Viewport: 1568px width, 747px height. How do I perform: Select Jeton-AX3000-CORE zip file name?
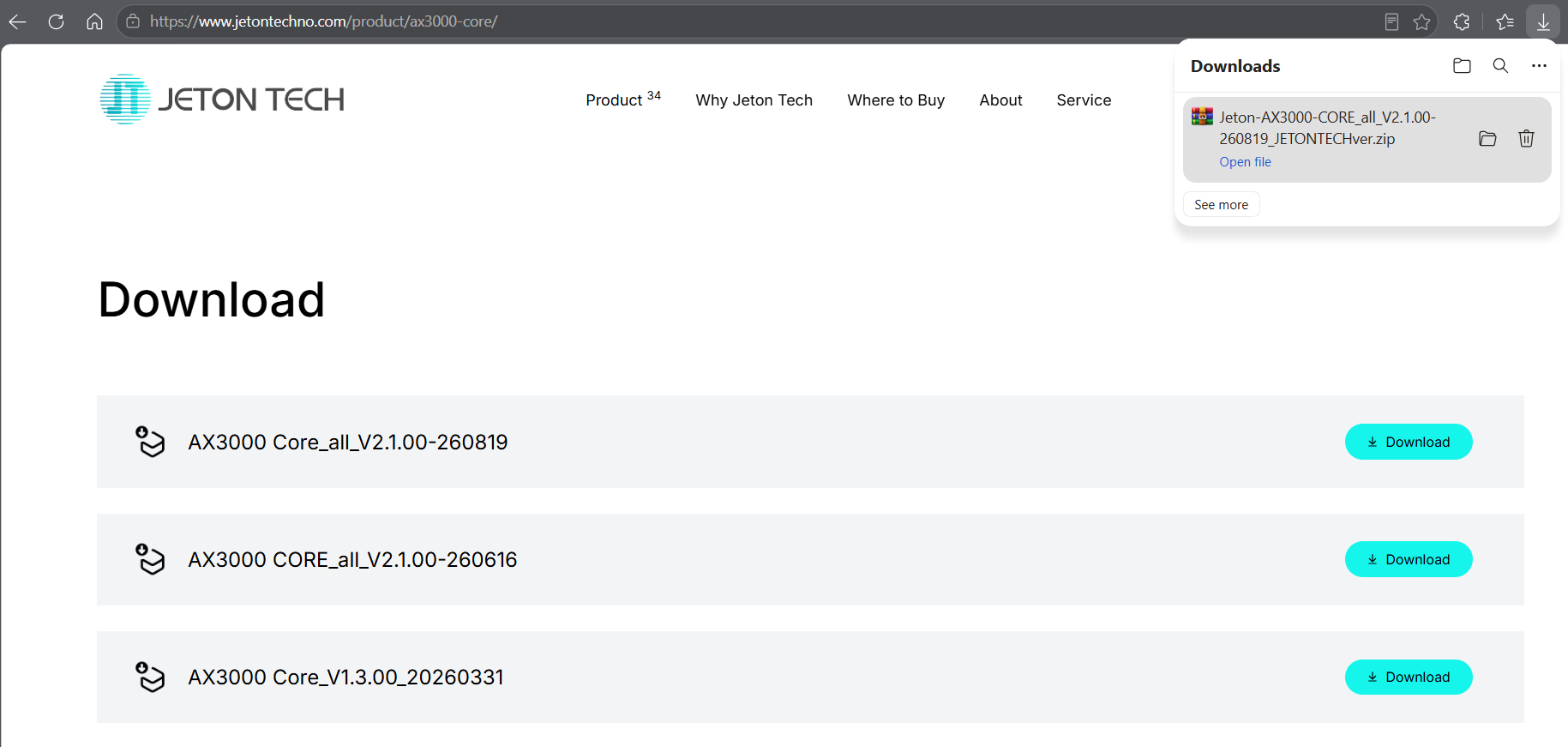click(1327, 128)
